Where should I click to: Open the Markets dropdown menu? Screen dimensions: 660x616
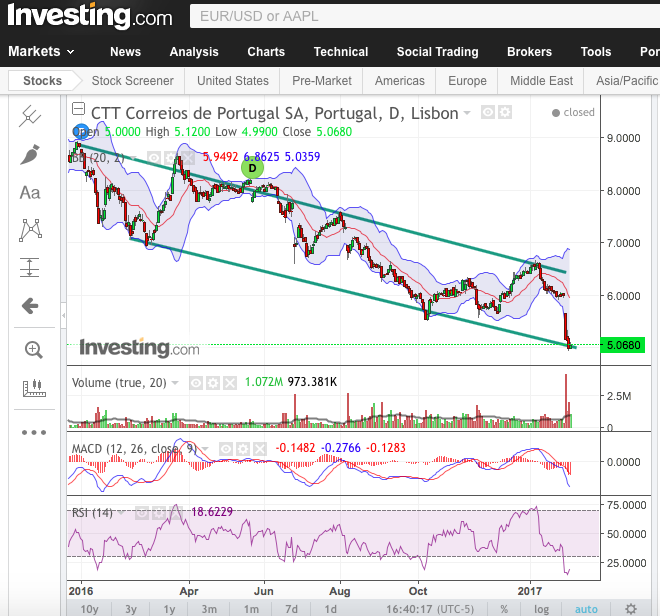pos(41,51)
